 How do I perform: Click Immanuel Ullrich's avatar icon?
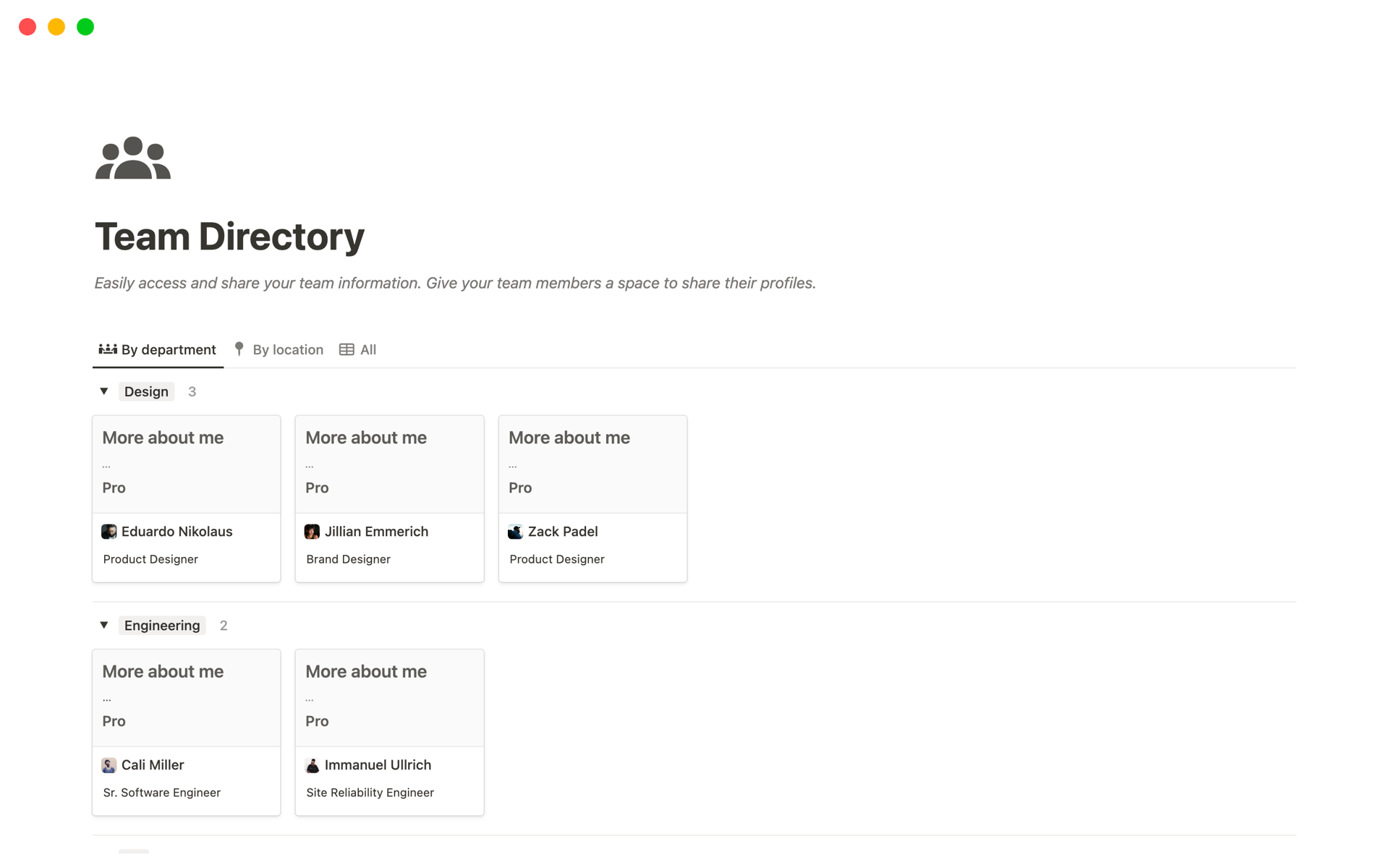[x=312, y=765]
